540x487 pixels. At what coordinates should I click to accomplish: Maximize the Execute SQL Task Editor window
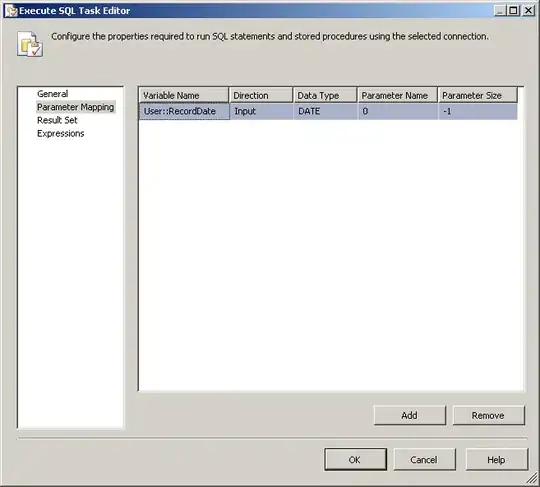[x=513, y=11]
